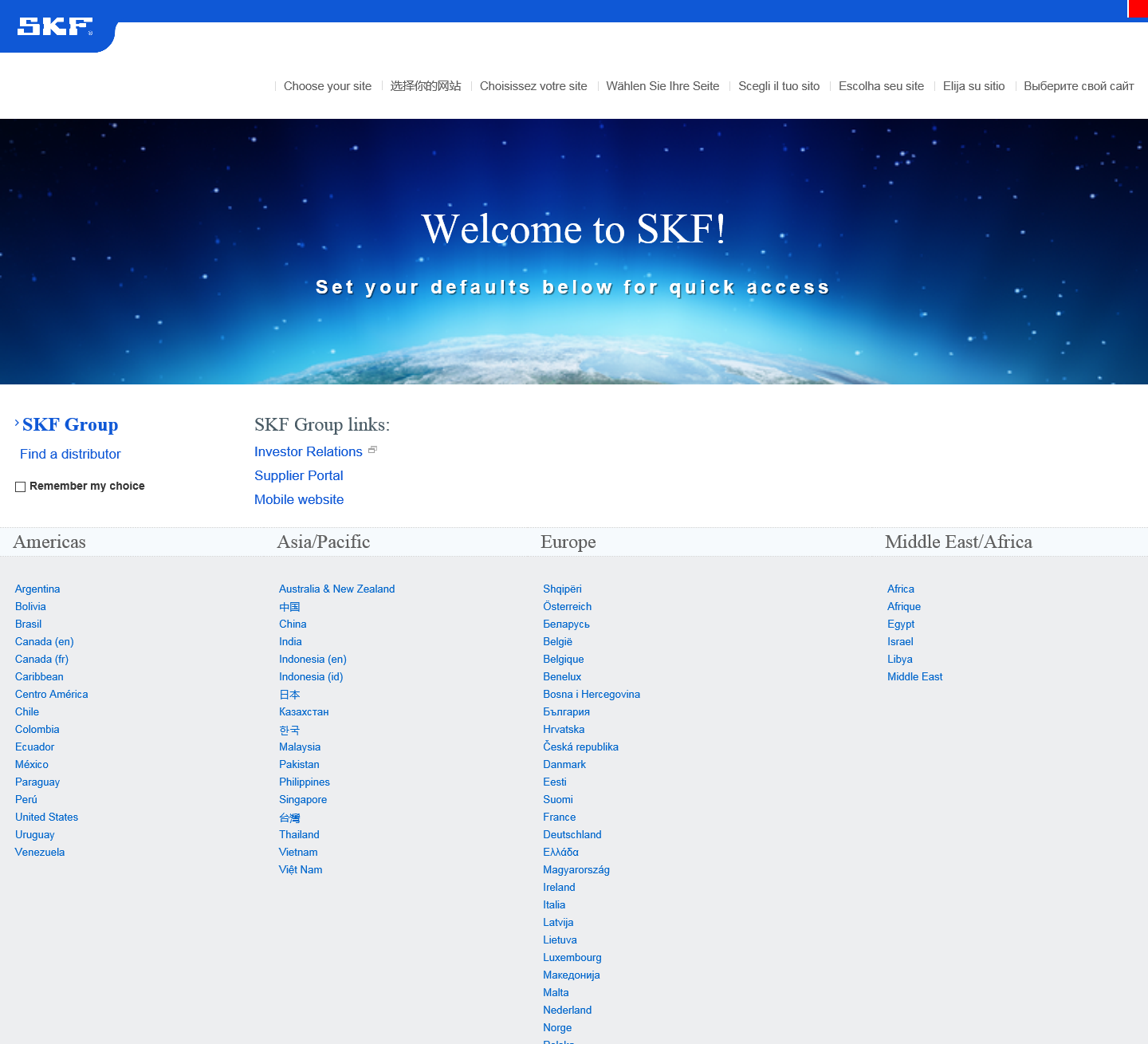Choose Afrique
Screen dimensions: 1148x1044
[x=904, y=606]
